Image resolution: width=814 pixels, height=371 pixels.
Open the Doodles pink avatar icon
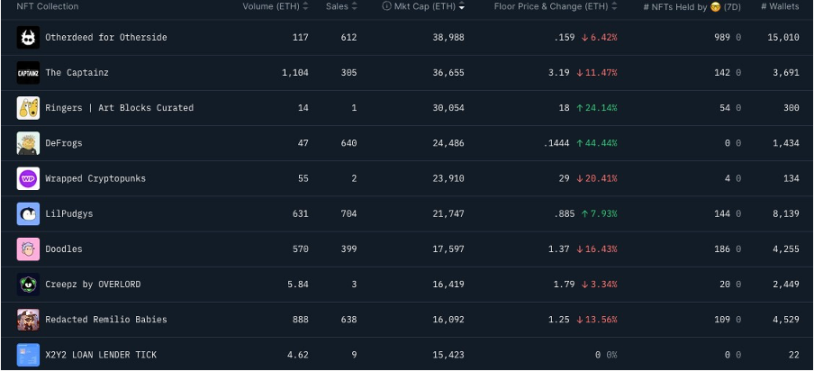pos(28,249)
